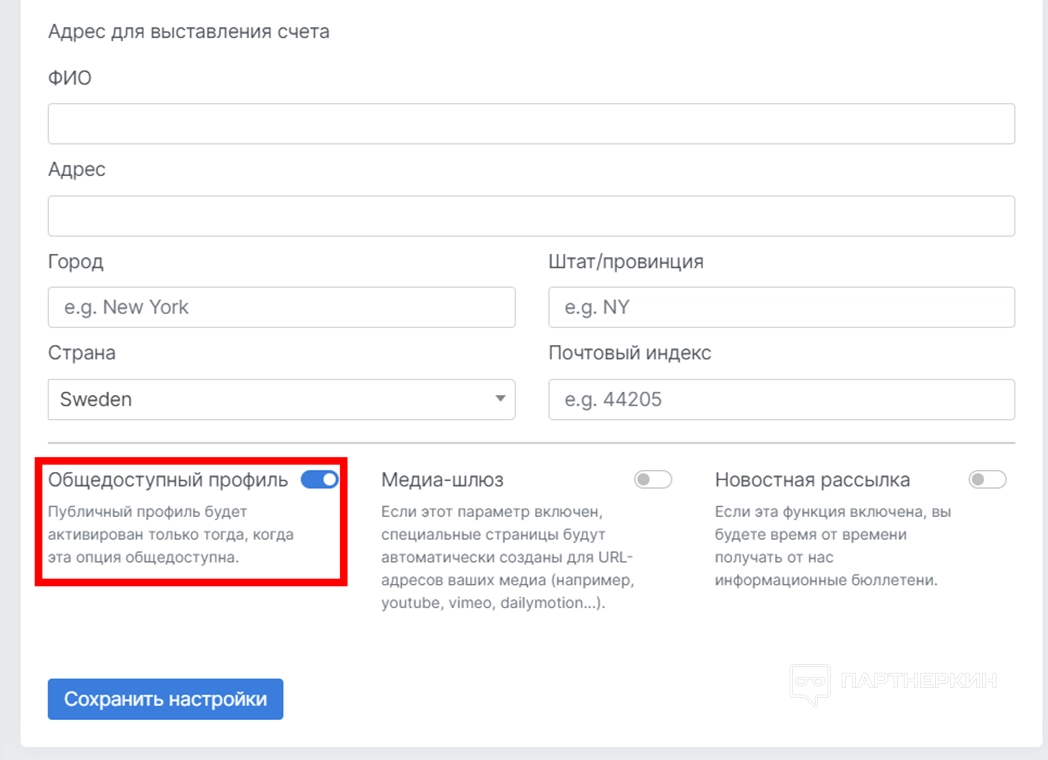Click into the Адрес input box

[x=531, y=216]
